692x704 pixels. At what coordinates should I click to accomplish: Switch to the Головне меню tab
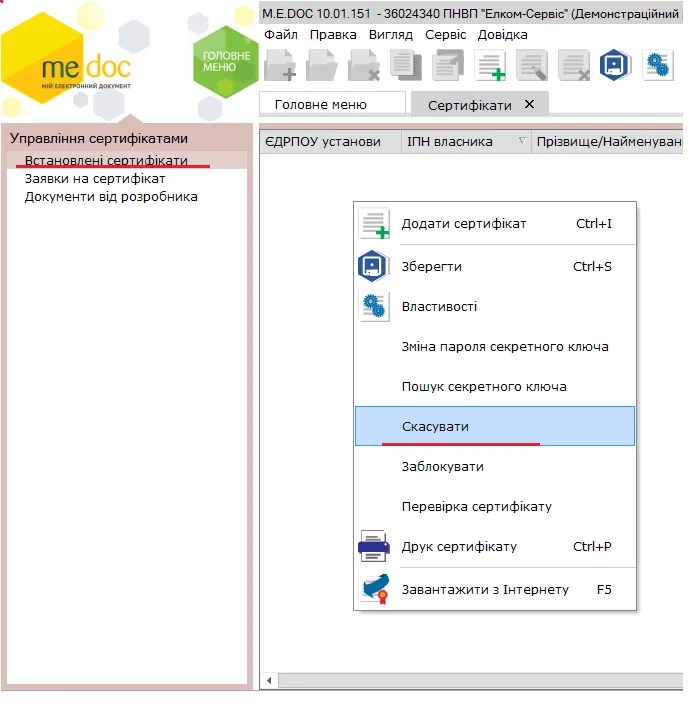[332, 105]
